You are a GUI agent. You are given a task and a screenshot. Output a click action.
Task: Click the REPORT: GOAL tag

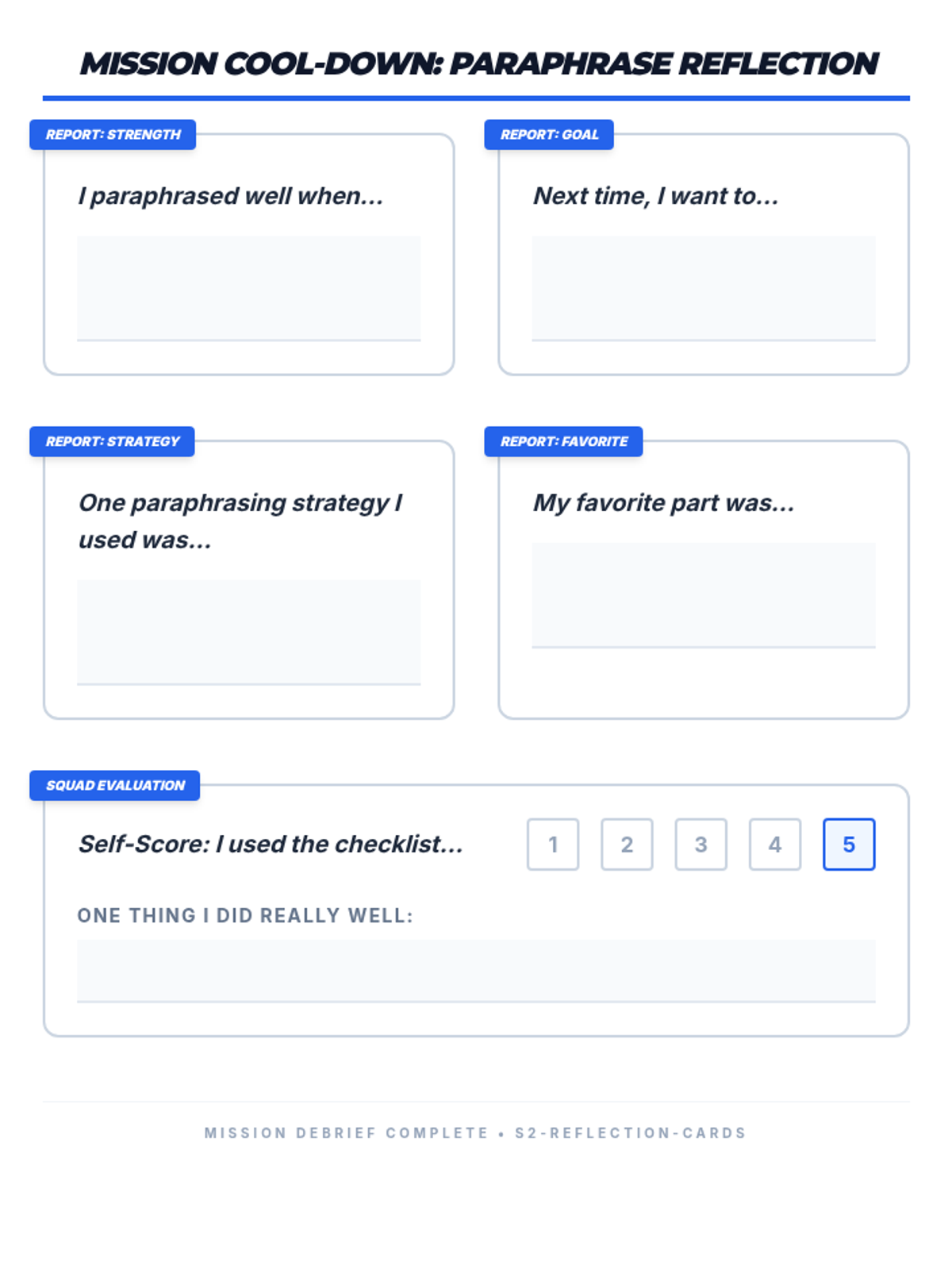(x=549, y=134)
